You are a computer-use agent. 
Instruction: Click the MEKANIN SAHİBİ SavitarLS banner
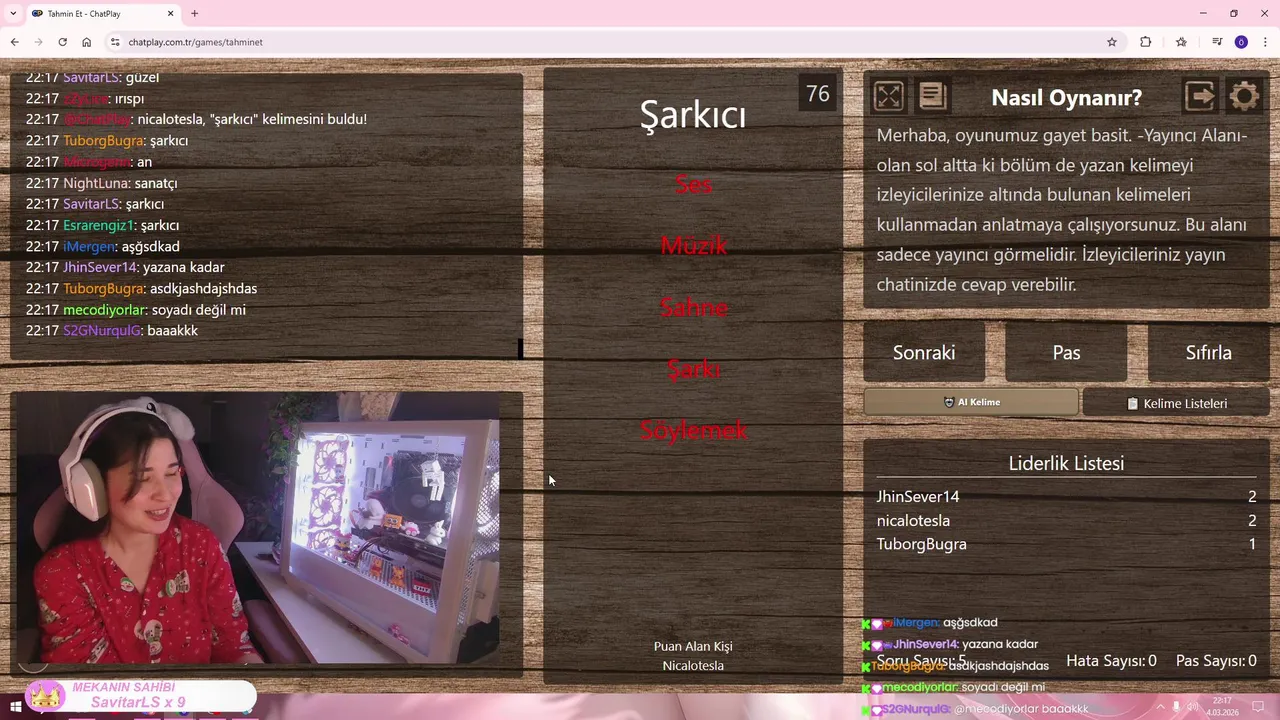[x=140, y=695]
